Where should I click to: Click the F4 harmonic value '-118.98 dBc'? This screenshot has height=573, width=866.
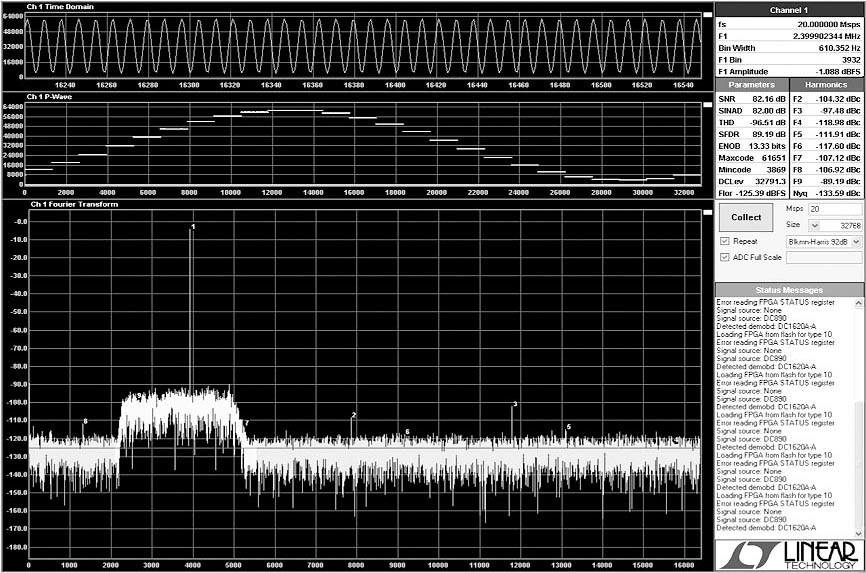(x=838, y=123)
